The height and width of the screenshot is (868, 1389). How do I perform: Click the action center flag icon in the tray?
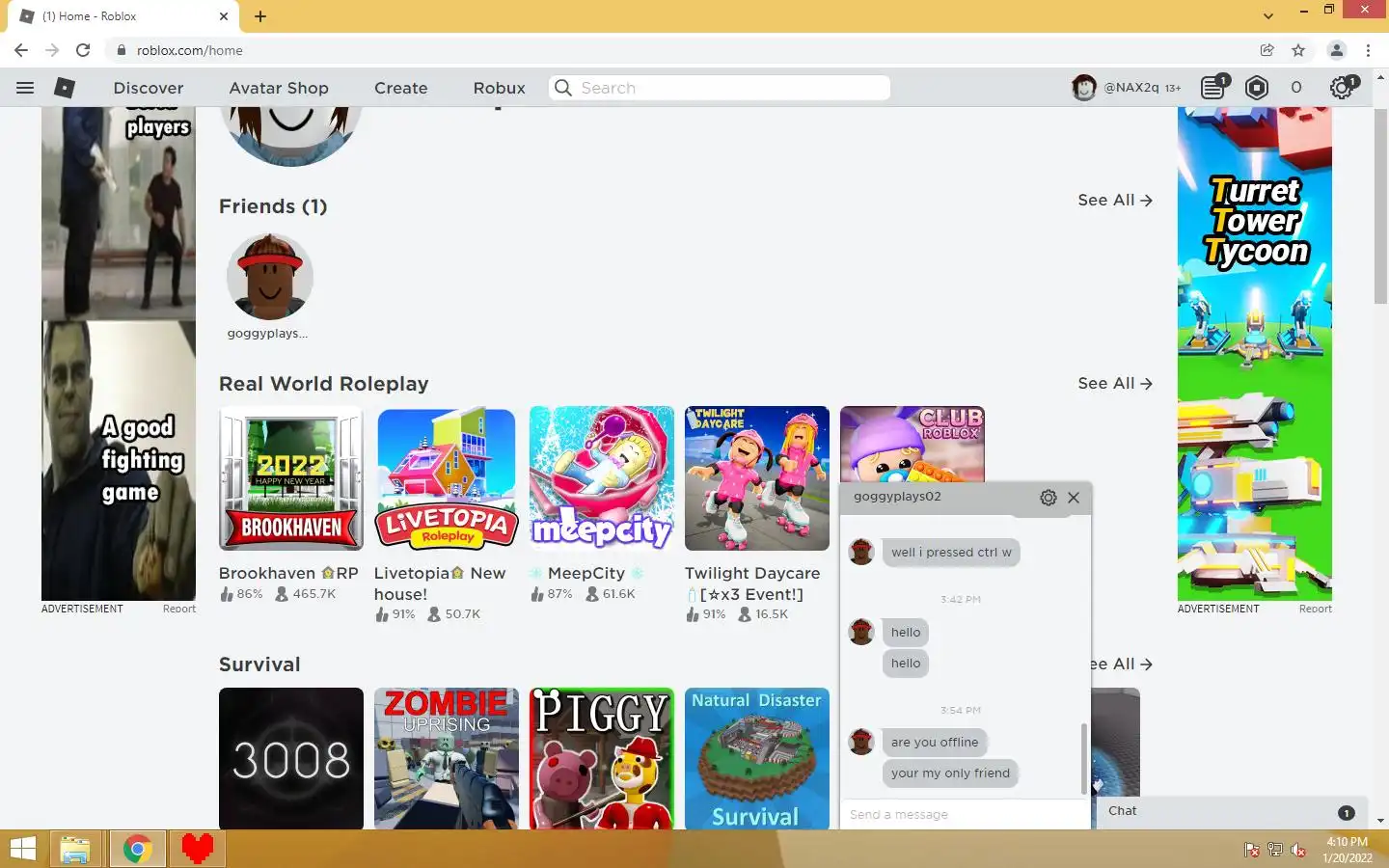click(x=1251, y=850)
